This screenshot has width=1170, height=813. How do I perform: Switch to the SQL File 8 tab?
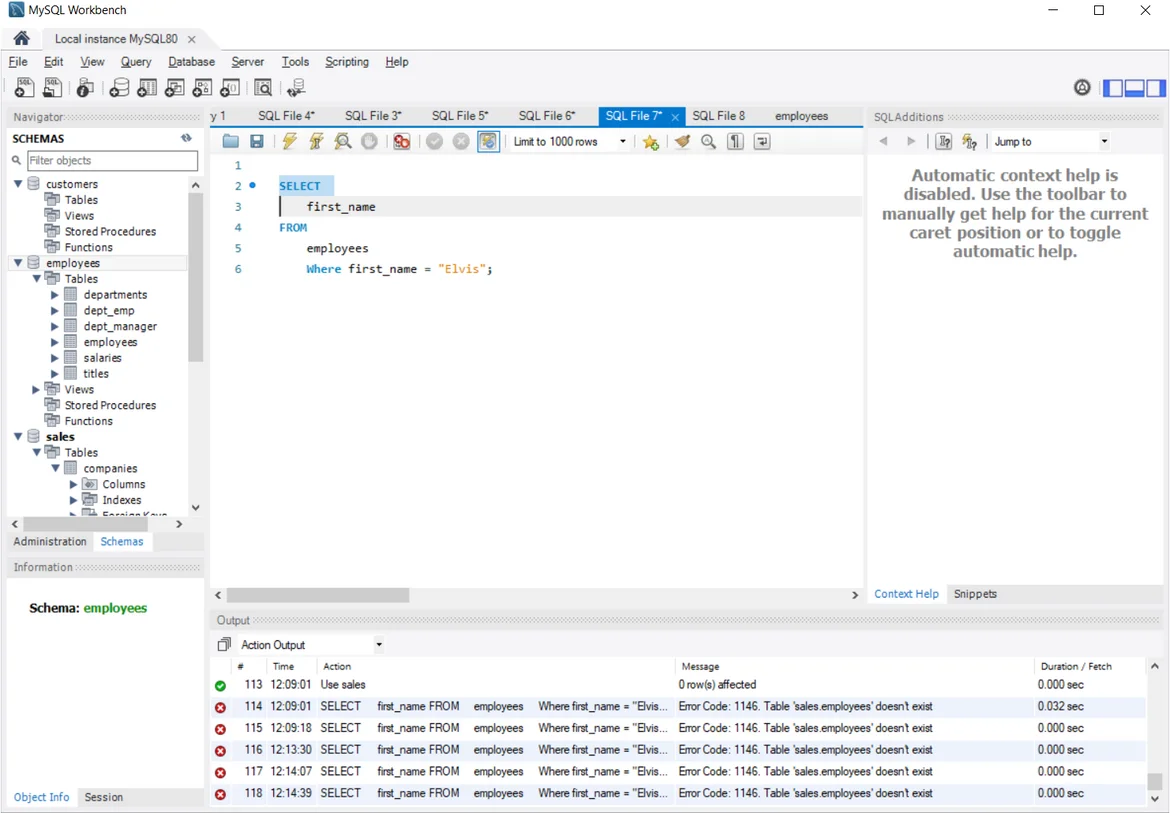718,116
